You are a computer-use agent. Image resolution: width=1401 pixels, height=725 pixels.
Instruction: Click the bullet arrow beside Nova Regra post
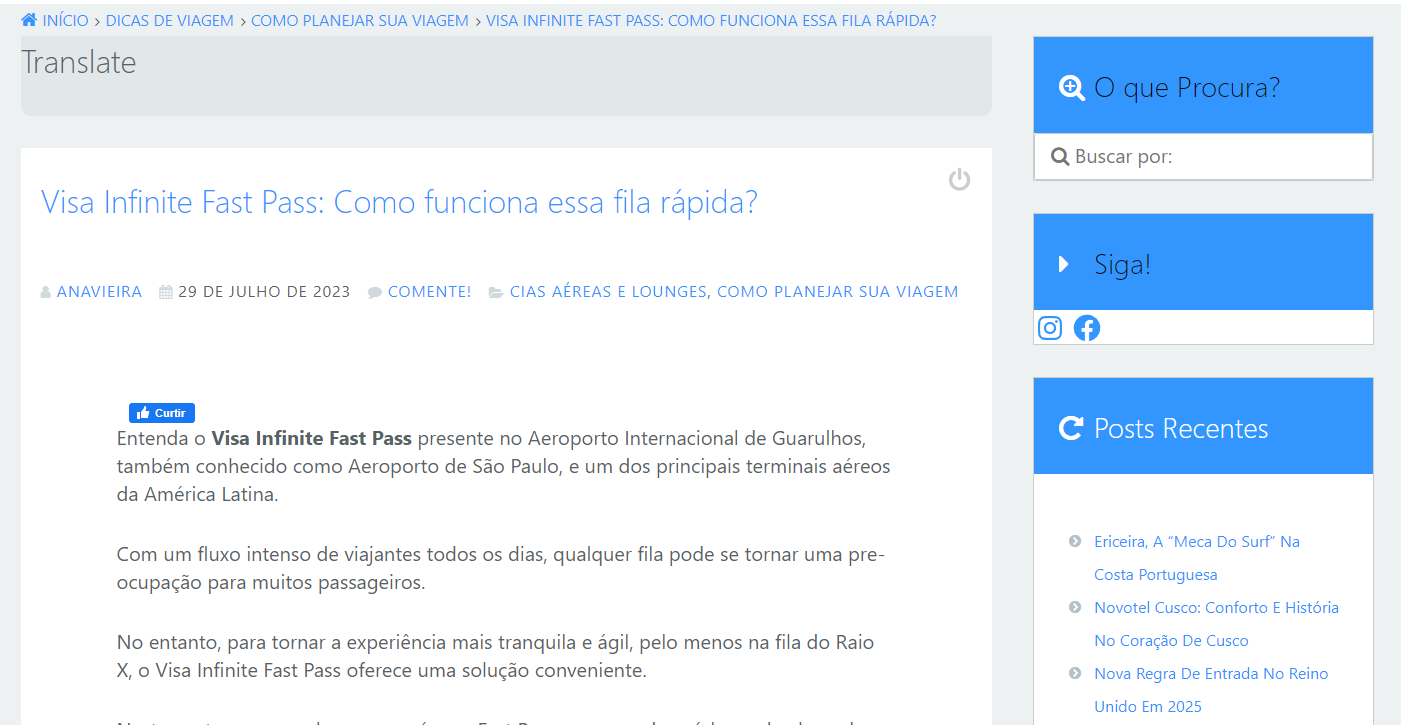tap(1075, 673)
